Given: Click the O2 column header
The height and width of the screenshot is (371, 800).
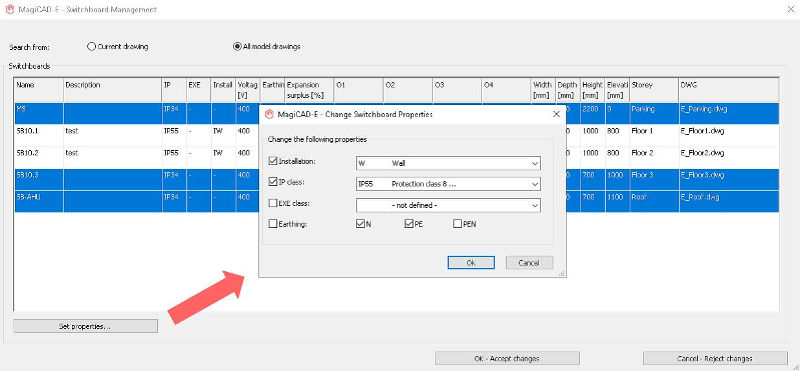Looking at the screenshot, I should coord(407,90).
